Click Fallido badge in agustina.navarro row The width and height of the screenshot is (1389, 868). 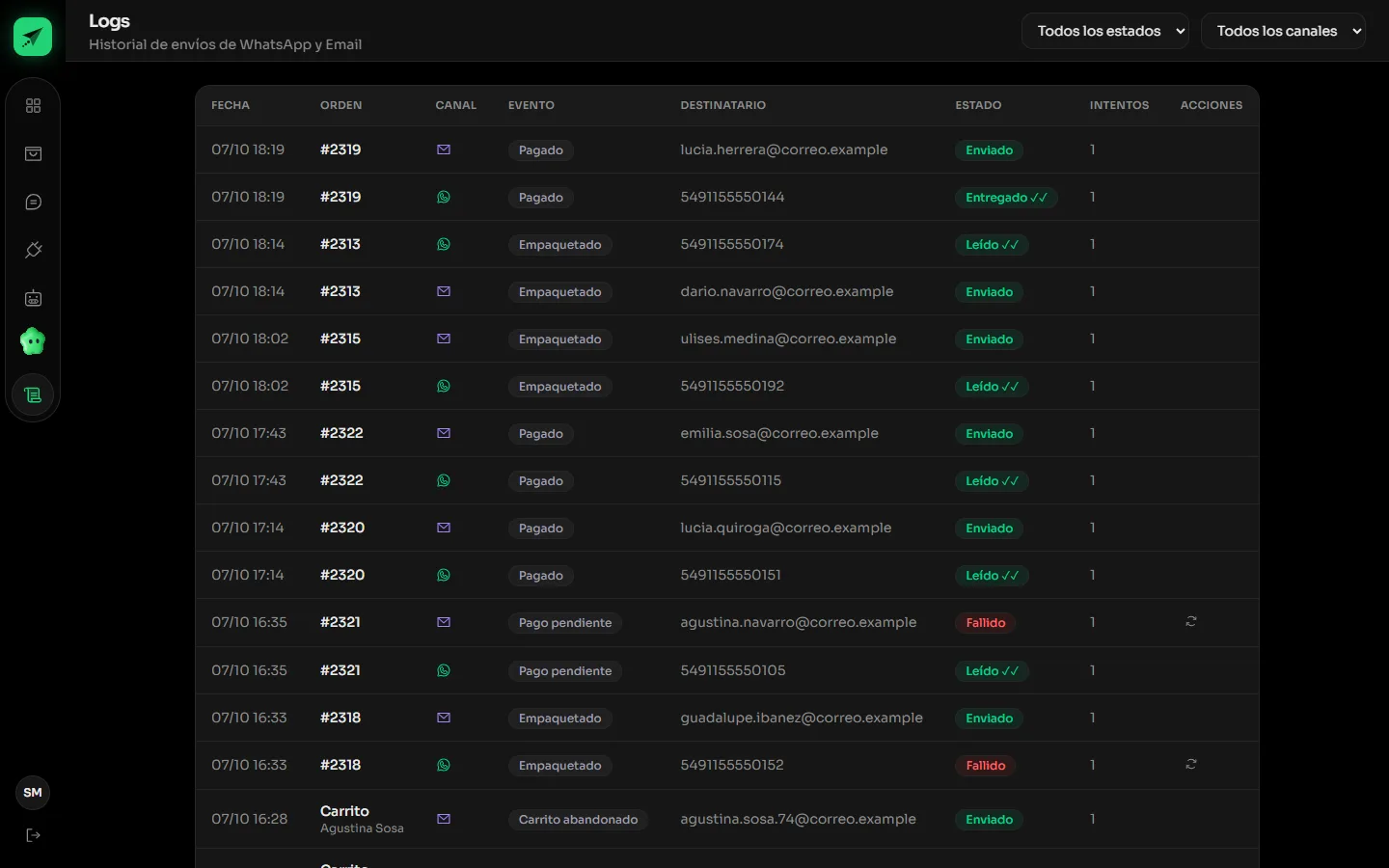point(985,623)
